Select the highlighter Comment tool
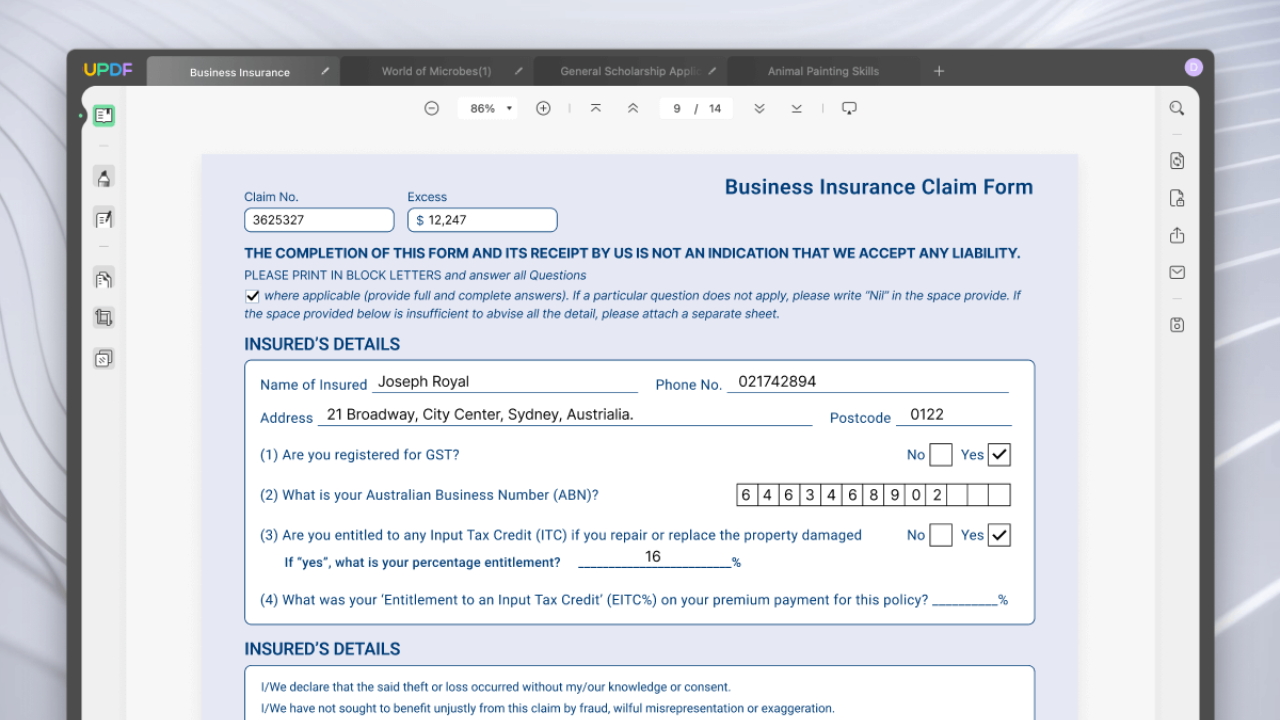 tap(104, 177)
